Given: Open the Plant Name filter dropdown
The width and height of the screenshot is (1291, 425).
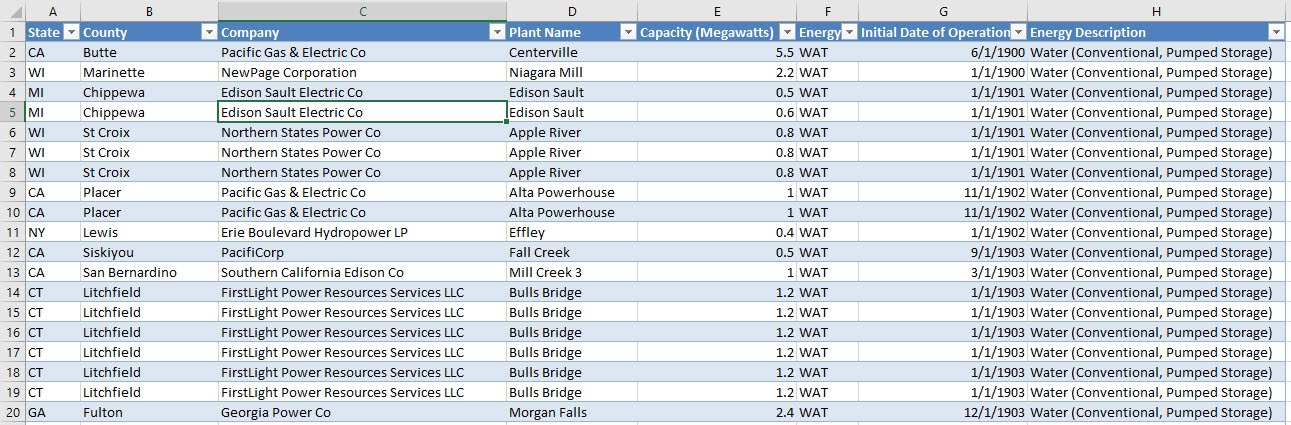Looking at the screenshot, I should 627,32.
